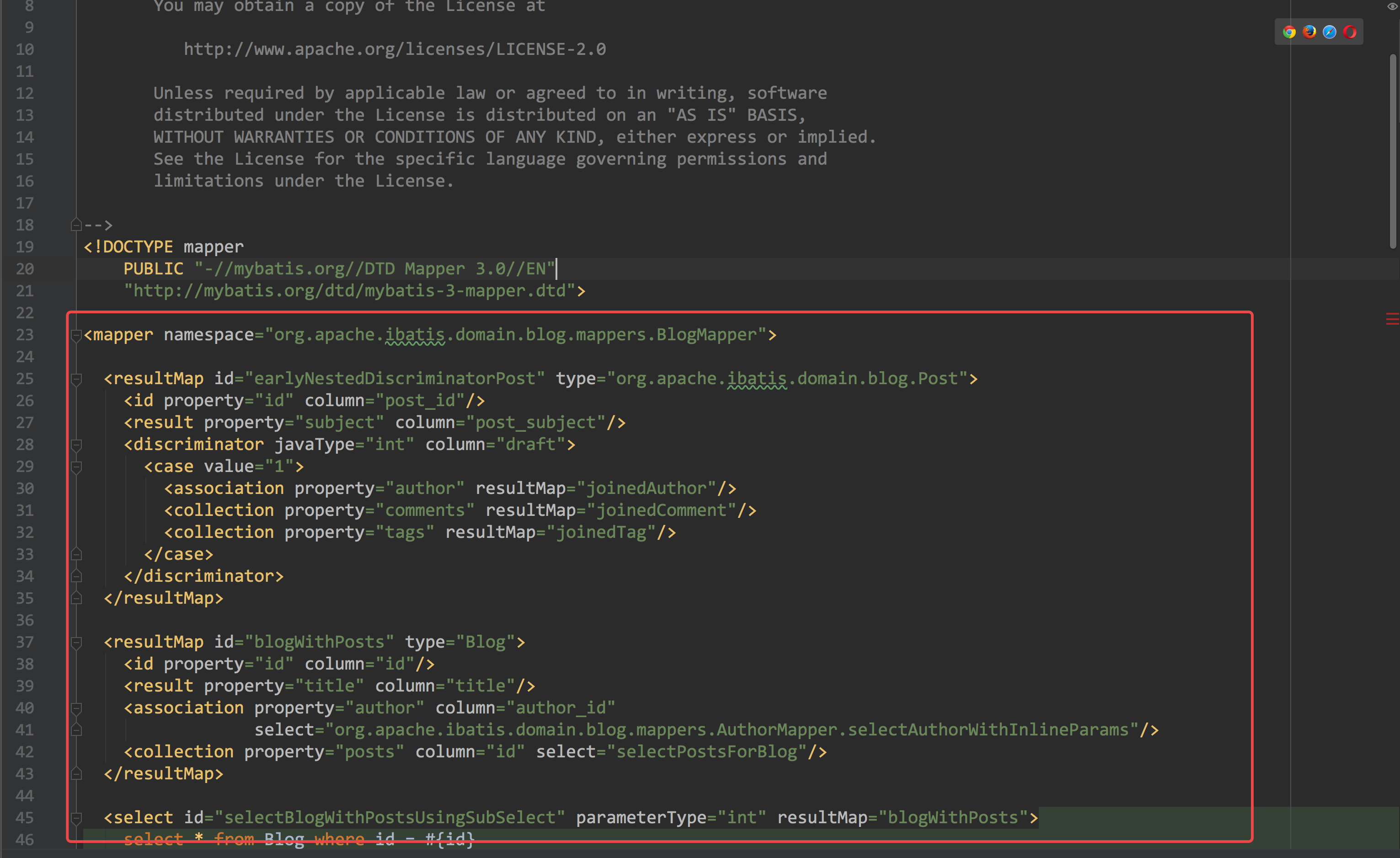Click the "tags" property value
The image size is (1400, 858).
pos(405,532)
